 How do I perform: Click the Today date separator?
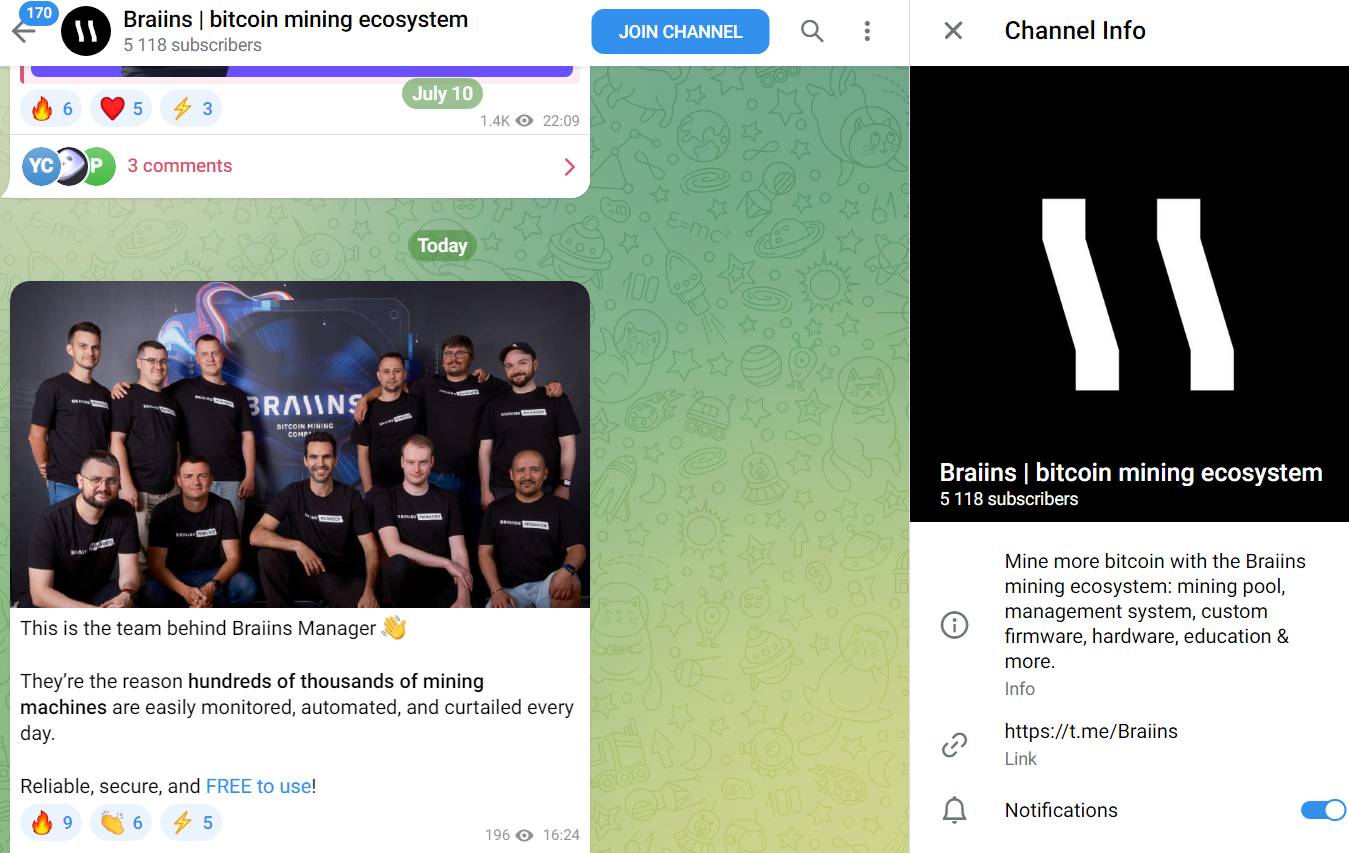(x=443, y=246)
